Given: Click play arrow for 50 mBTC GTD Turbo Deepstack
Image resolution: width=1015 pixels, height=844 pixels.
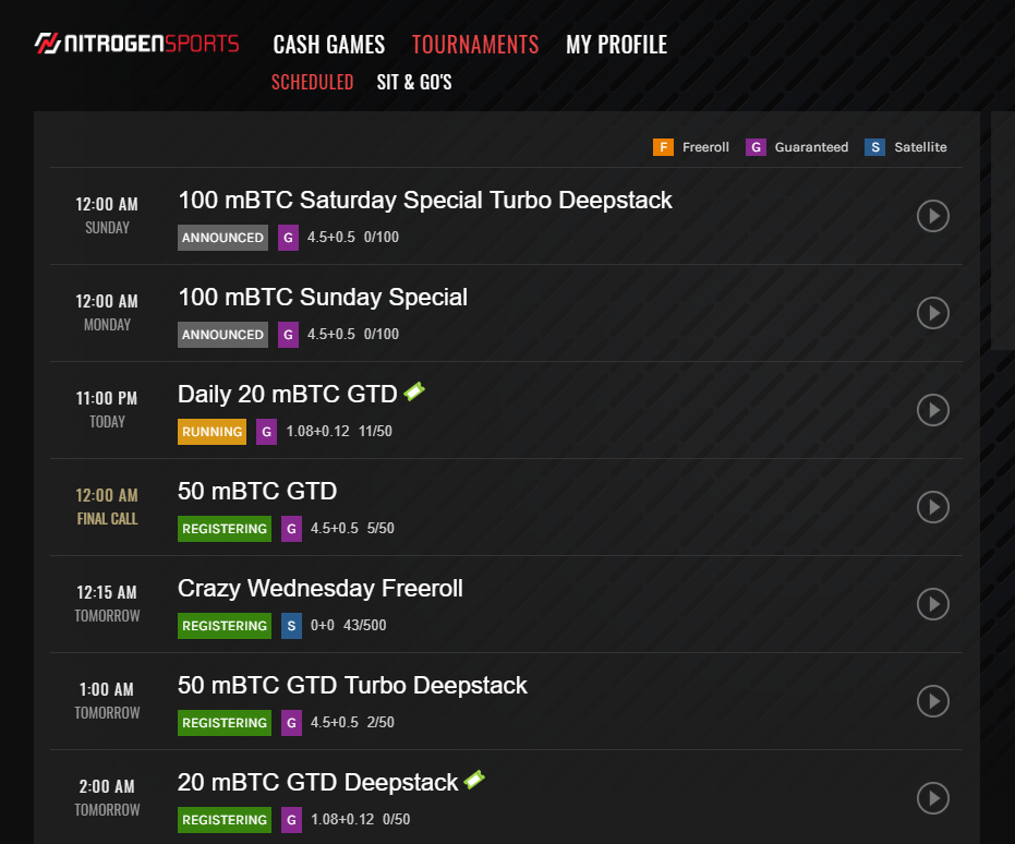Looking at the screenshot, I should (932, 701).
